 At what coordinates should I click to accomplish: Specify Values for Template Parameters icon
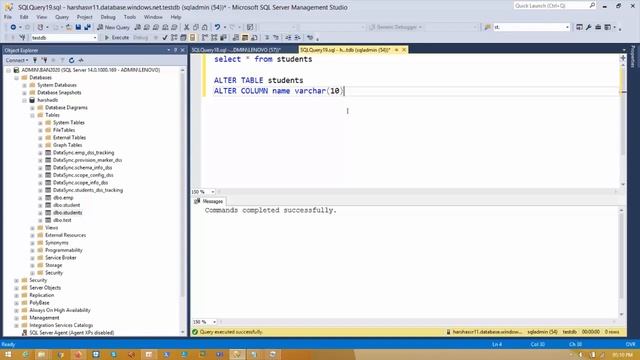point(310,38)
